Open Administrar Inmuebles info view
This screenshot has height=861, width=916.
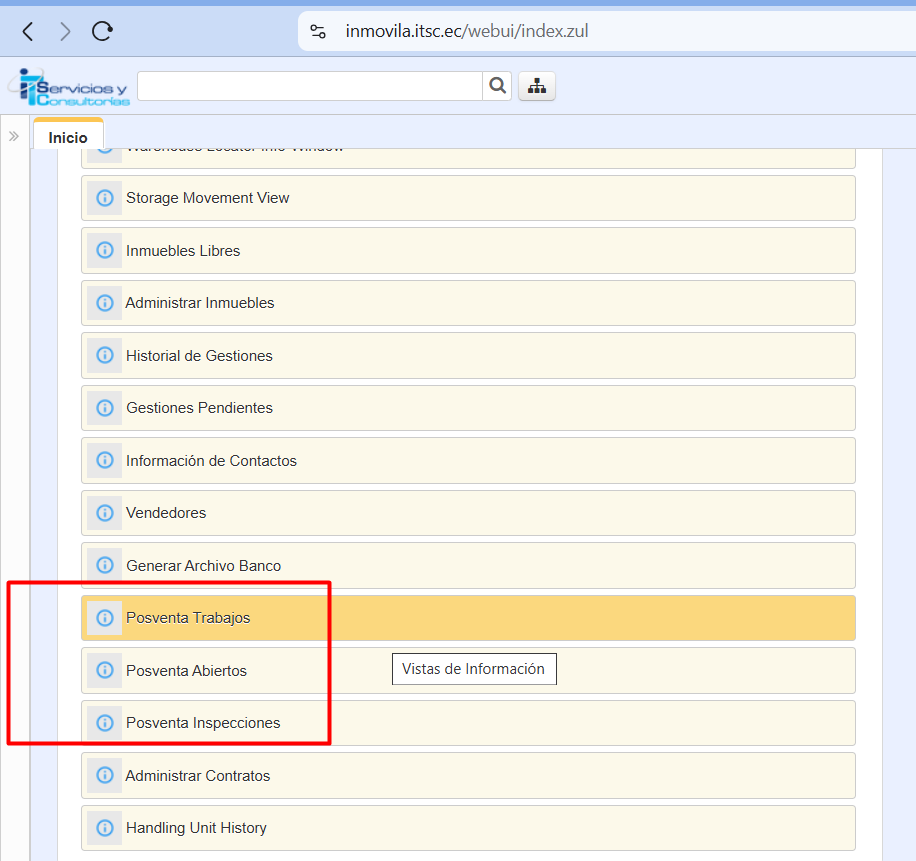click(200, 303)
